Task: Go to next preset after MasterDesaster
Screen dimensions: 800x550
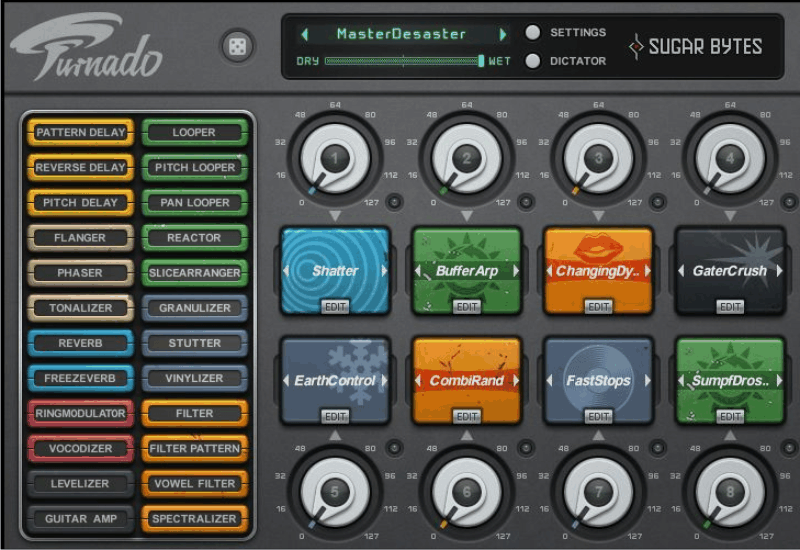Action: (x=502, y=34)
